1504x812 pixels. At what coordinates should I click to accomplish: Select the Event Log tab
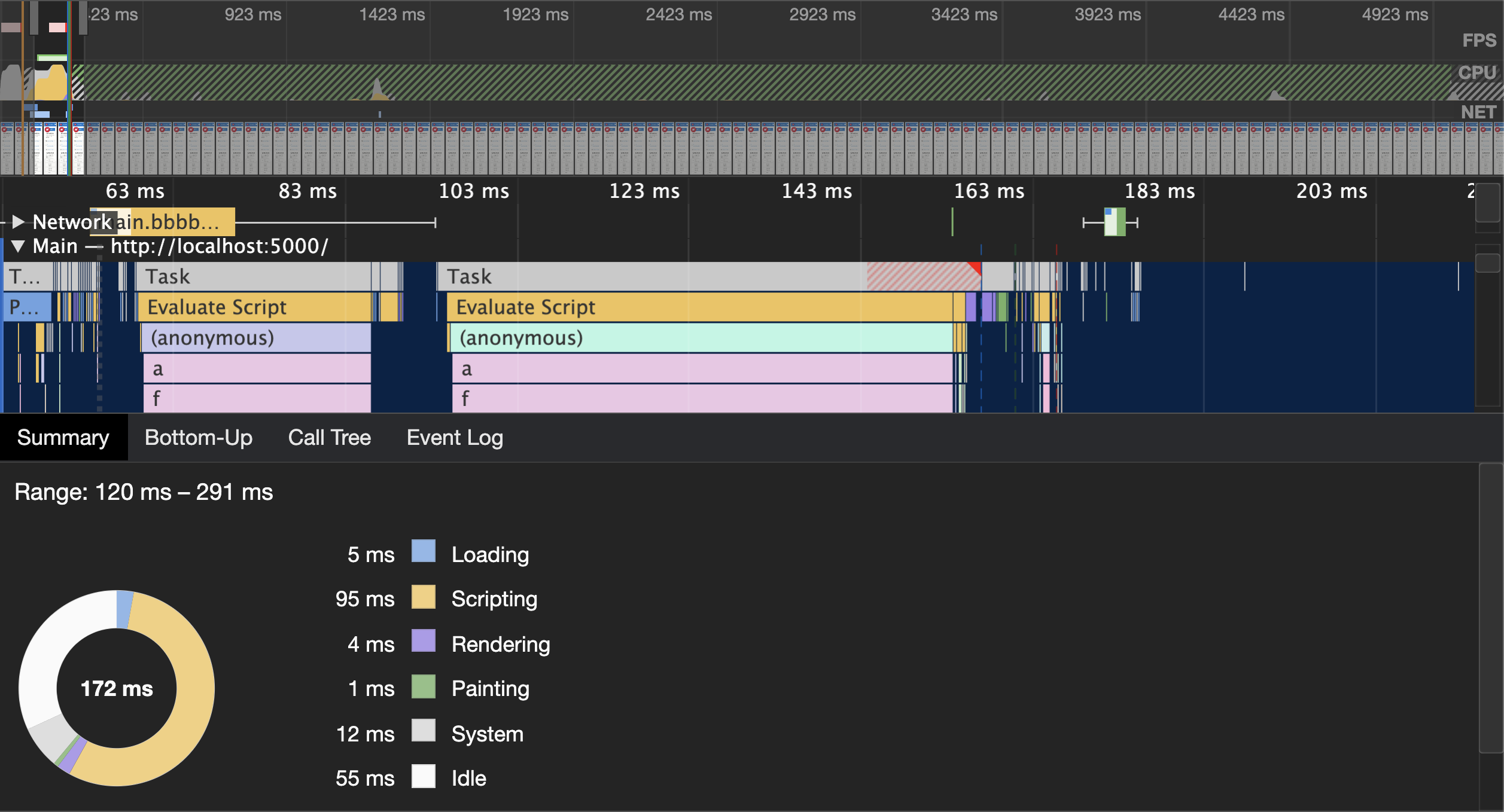pos(454,438)
